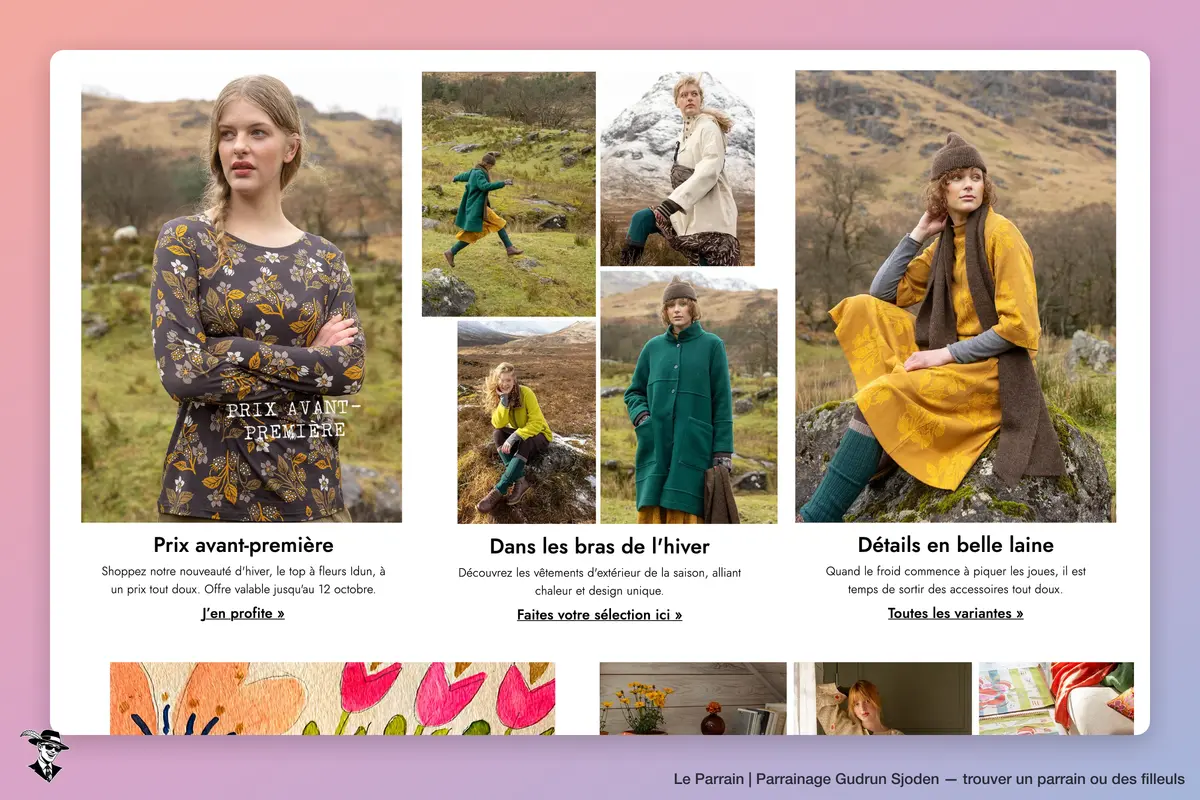Open the running woman in green coat photo

click(508, 194)
